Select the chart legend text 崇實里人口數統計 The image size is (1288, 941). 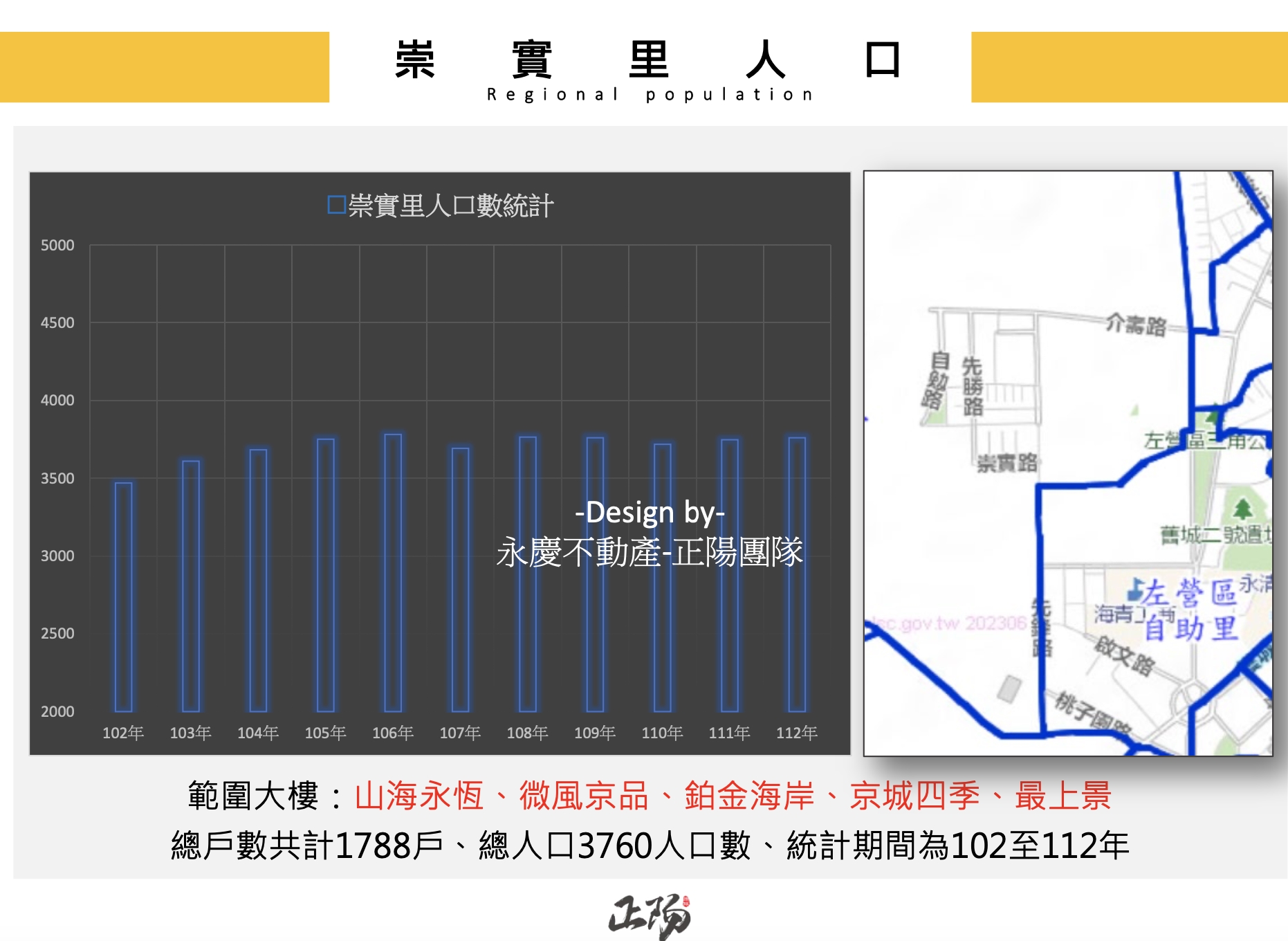[x=451, y=205]
